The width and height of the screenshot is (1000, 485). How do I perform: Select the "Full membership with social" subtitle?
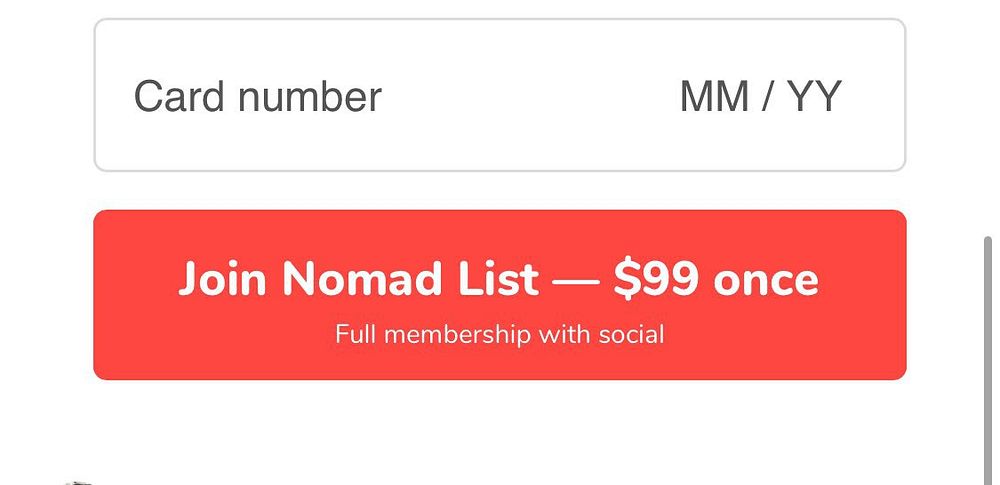tap(499, 334)
